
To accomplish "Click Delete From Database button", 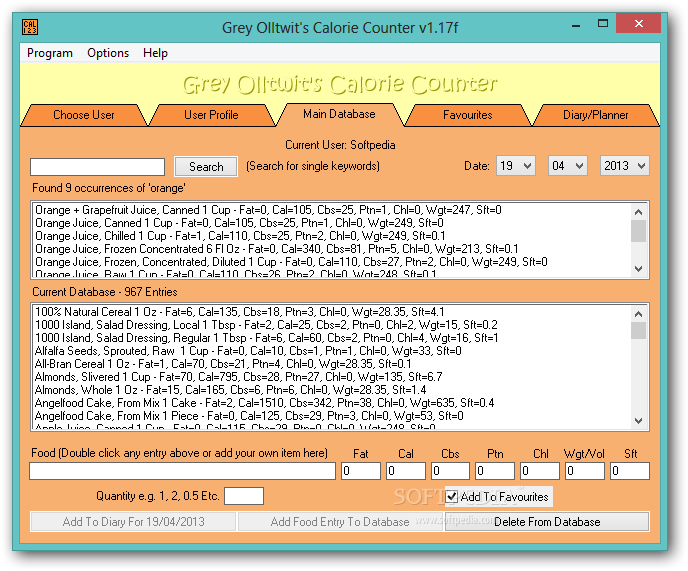I will (x=547, y=521).
